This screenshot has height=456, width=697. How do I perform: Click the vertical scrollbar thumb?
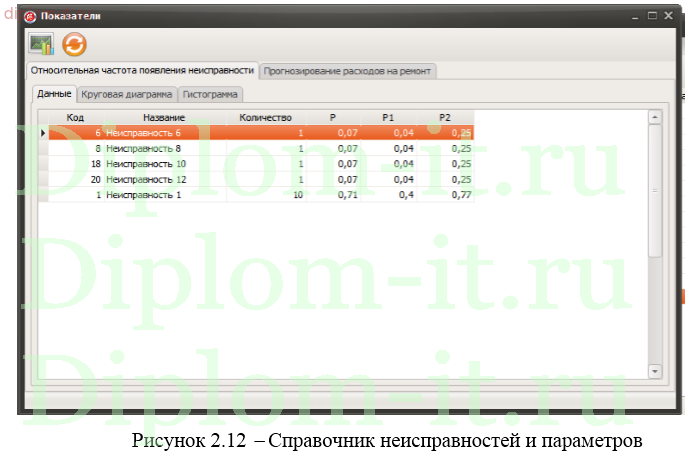coord(655,191)
